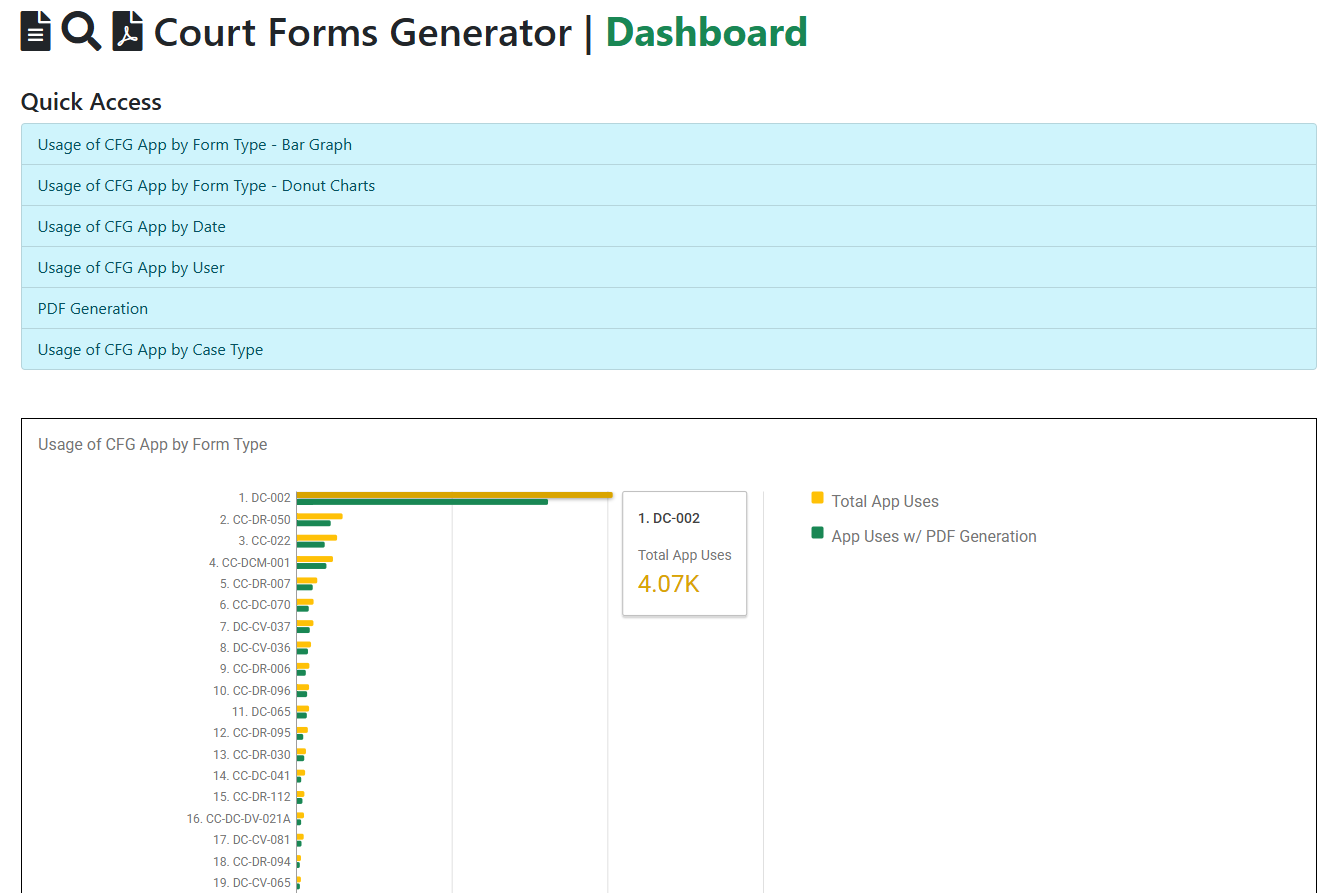The image size is (1329, 893).
Task: Click the magnifying glass search icon
Action: click(81, 32)
